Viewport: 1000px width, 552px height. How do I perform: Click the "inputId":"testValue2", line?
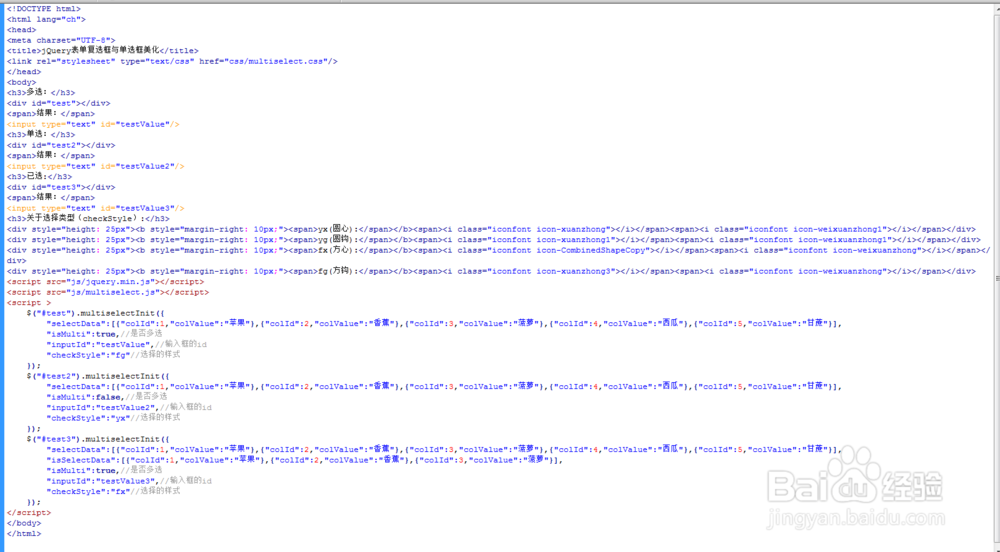129,408
